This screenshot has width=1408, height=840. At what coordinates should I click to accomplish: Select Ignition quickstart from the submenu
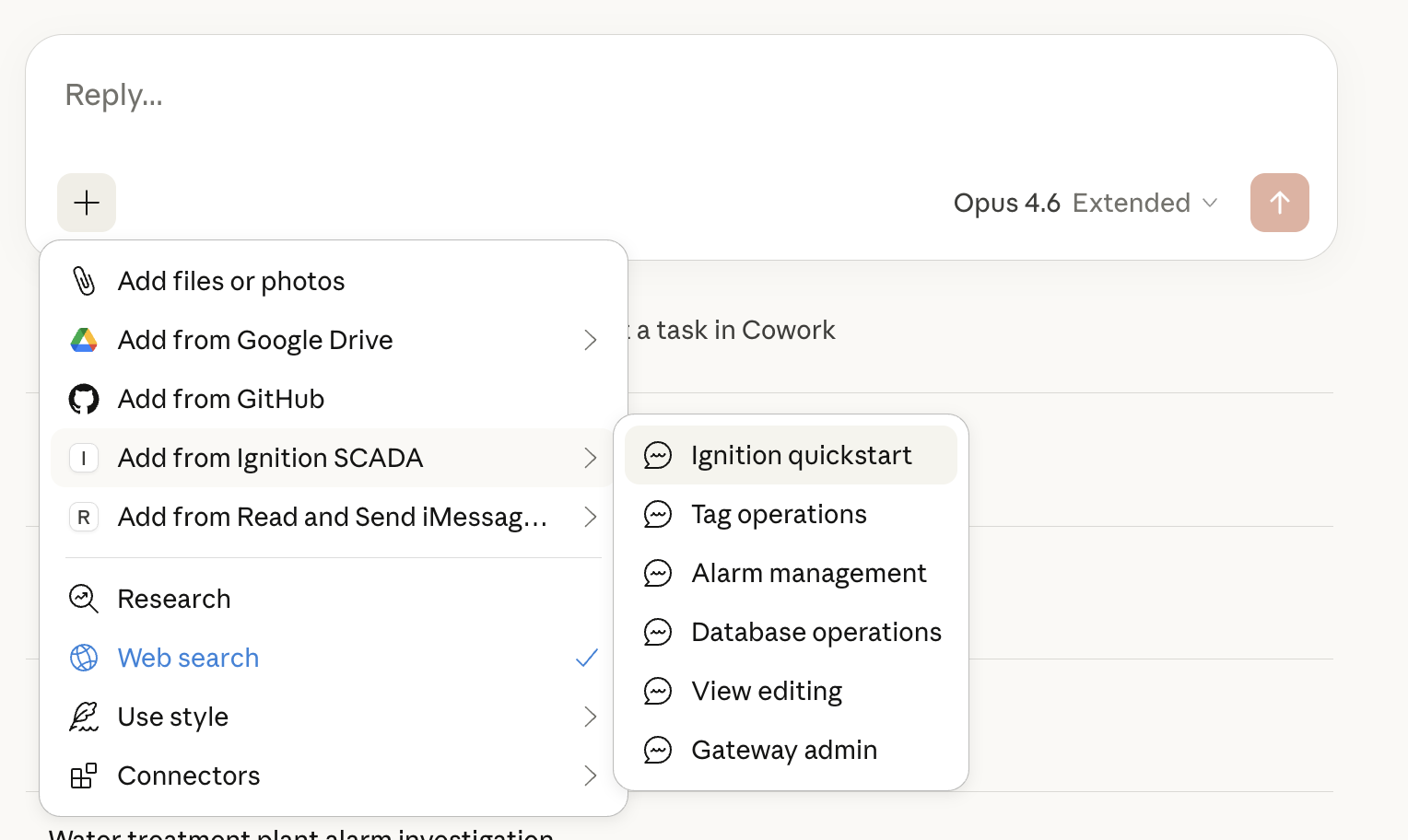point(801,455)
